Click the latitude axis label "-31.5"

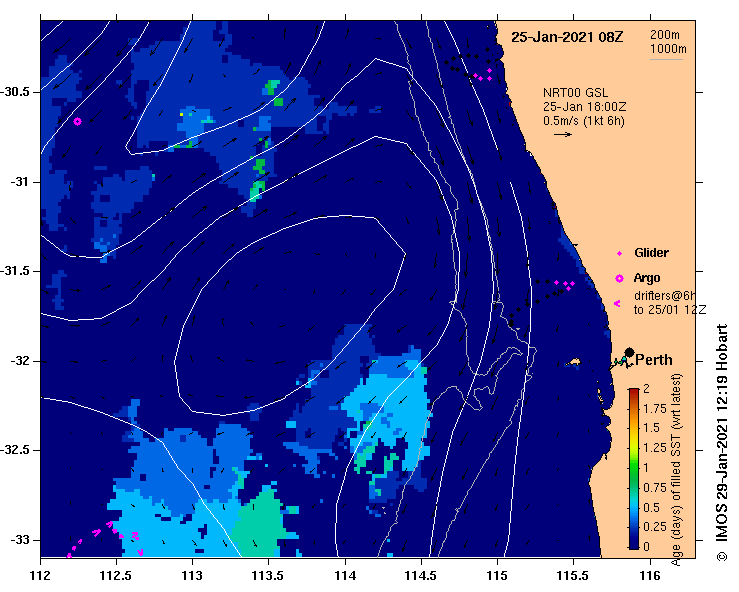(x=14, y=271)
